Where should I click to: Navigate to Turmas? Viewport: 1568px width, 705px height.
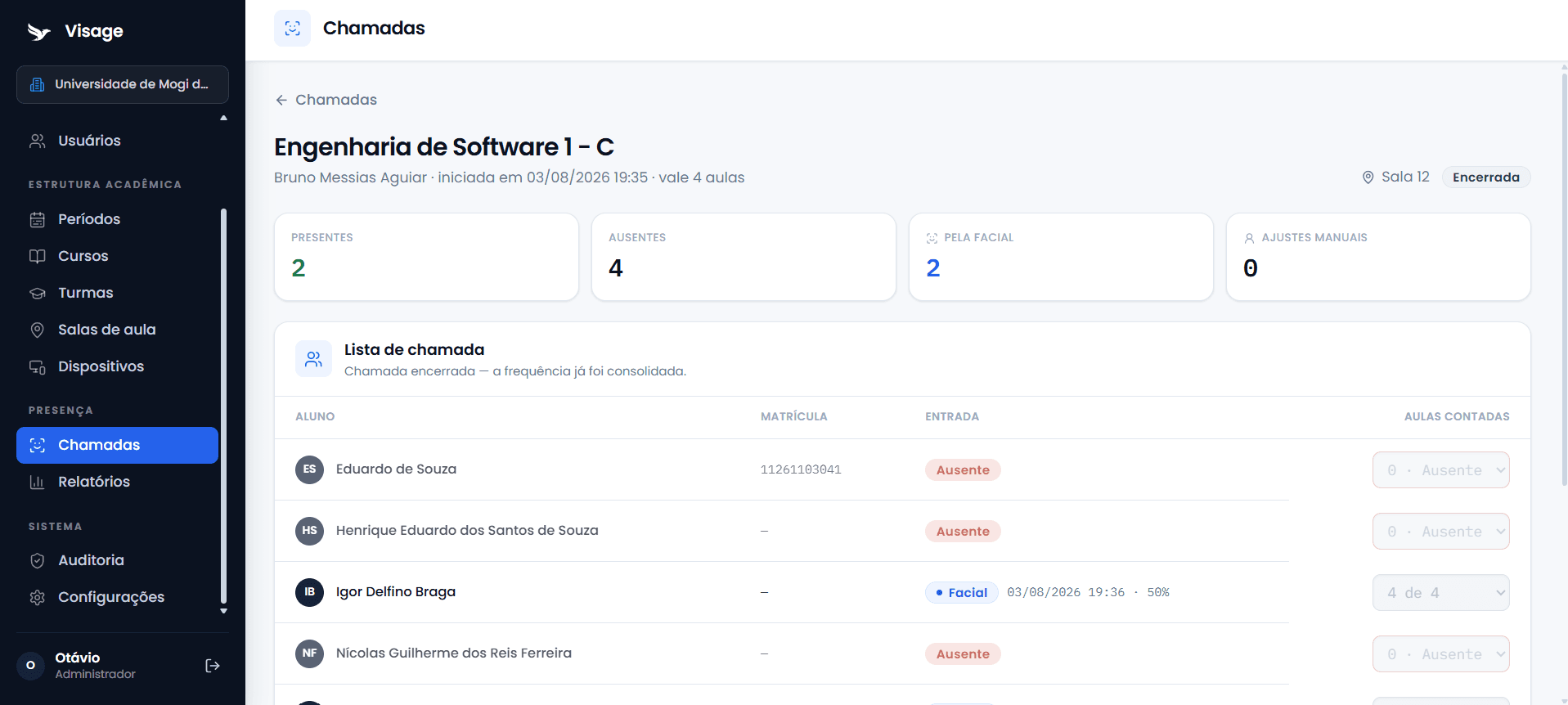click(117, 293)
